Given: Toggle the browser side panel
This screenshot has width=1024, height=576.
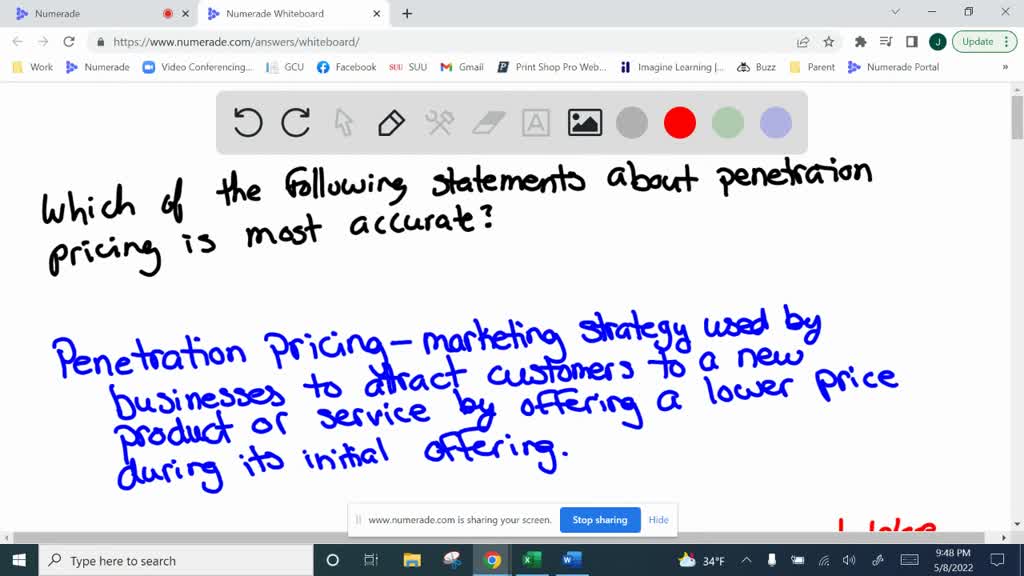Looking at the screenshot, I should click(x=912, y=42).
